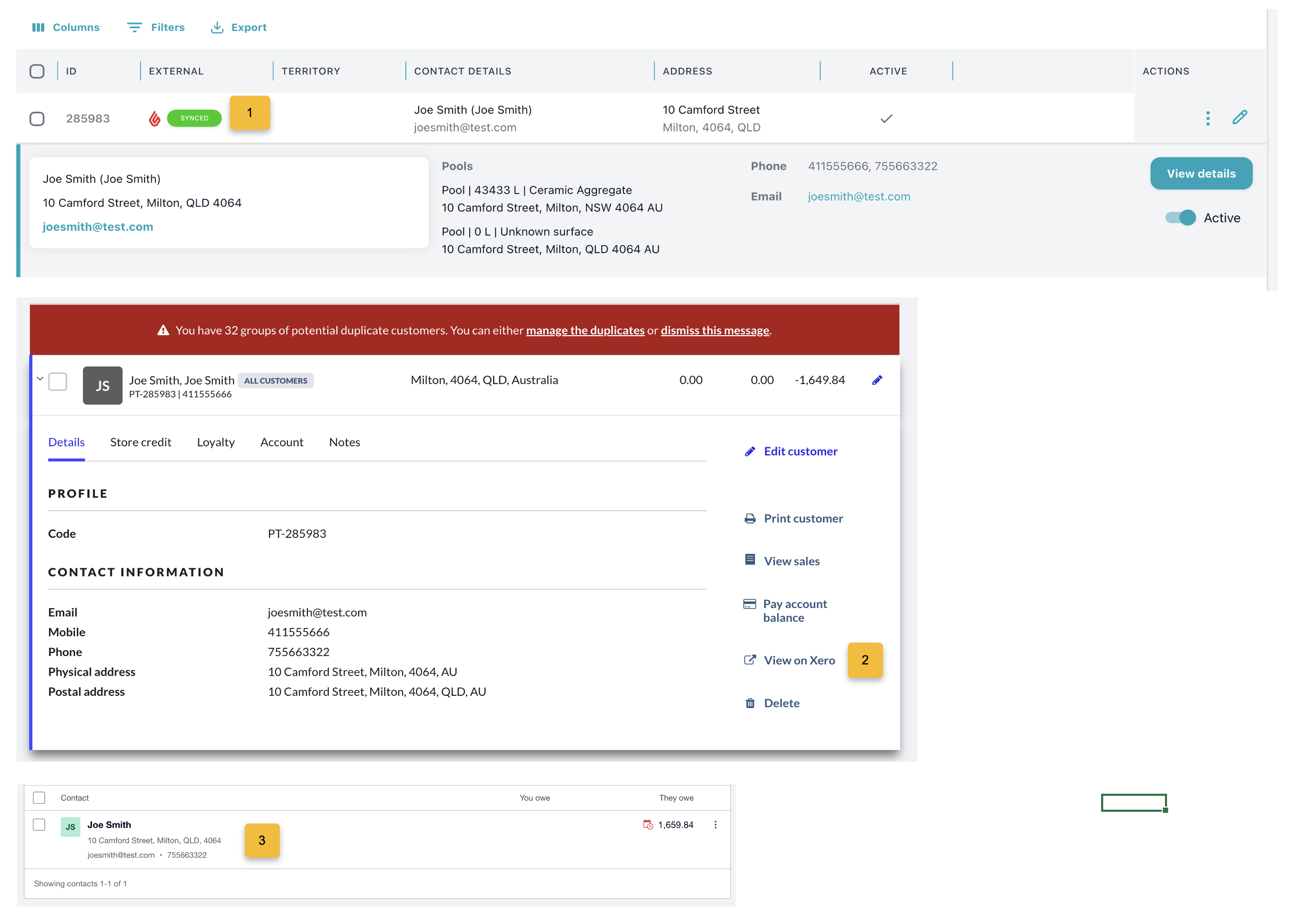The width and height of the screenshot is (1316, 915).
Task: Check the checkbox for customer 285983
Action: point(37,119)
